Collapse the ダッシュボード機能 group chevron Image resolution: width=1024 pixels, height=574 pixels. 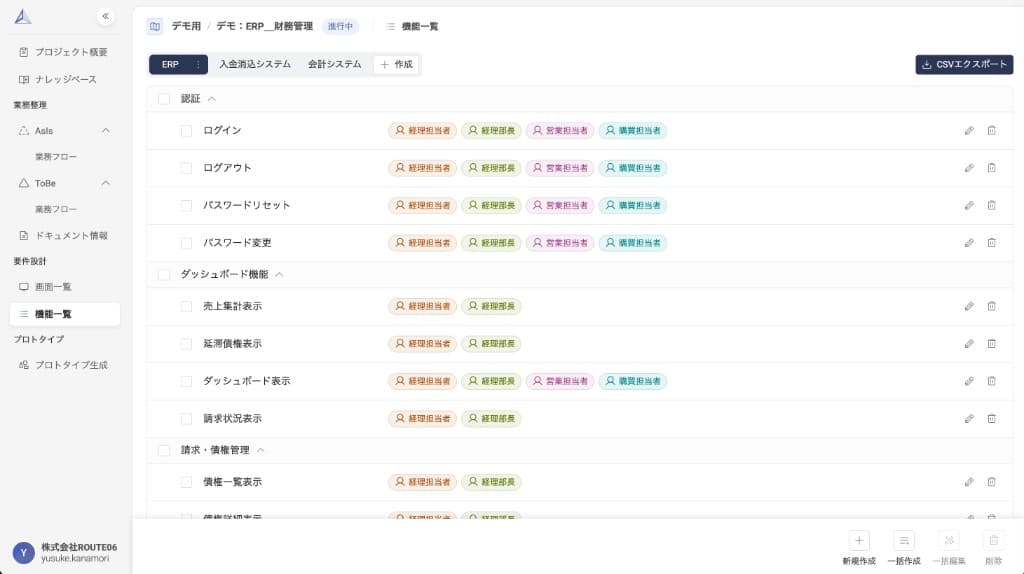pos(280,274)
